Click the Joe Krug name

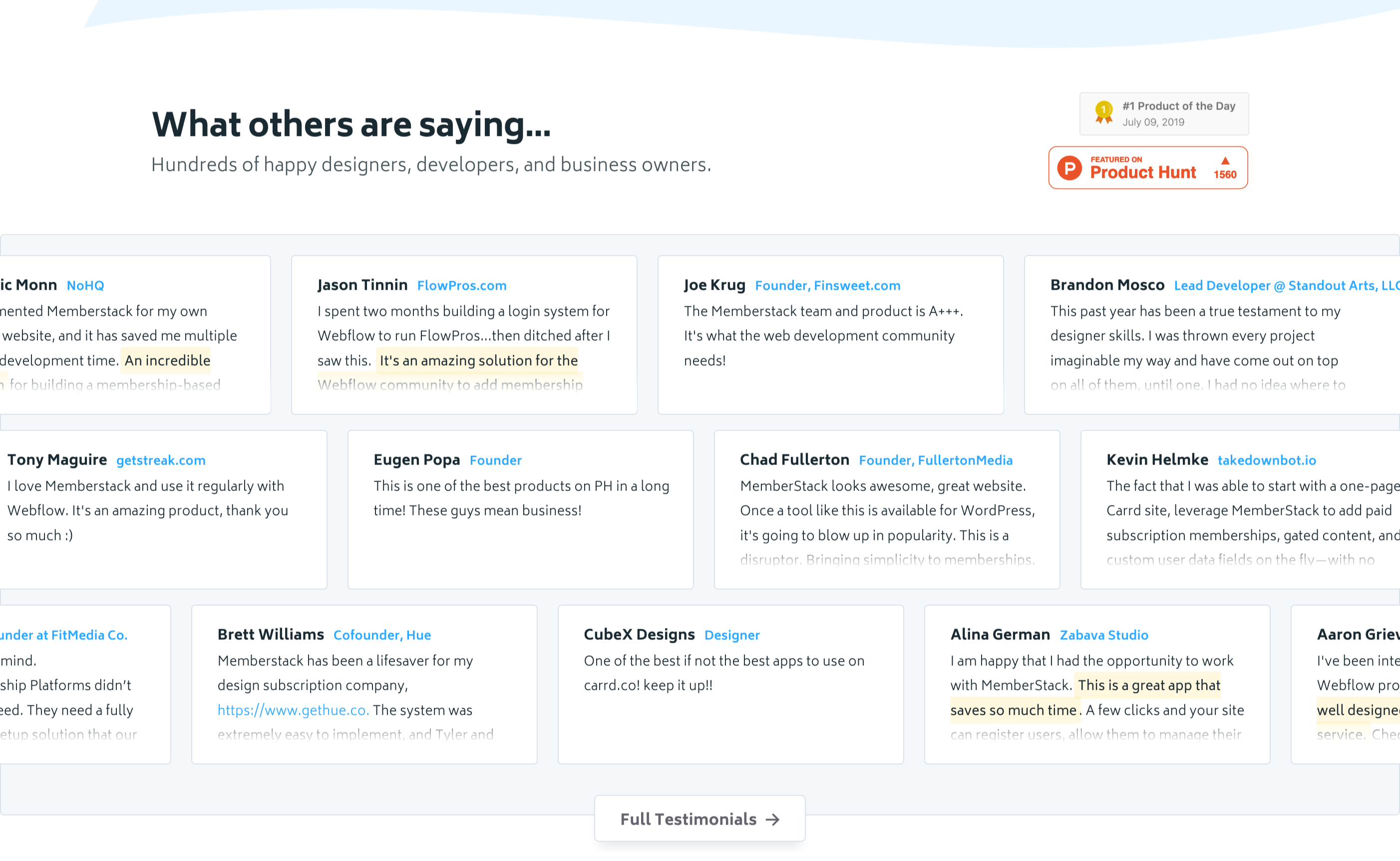(714, 285)
